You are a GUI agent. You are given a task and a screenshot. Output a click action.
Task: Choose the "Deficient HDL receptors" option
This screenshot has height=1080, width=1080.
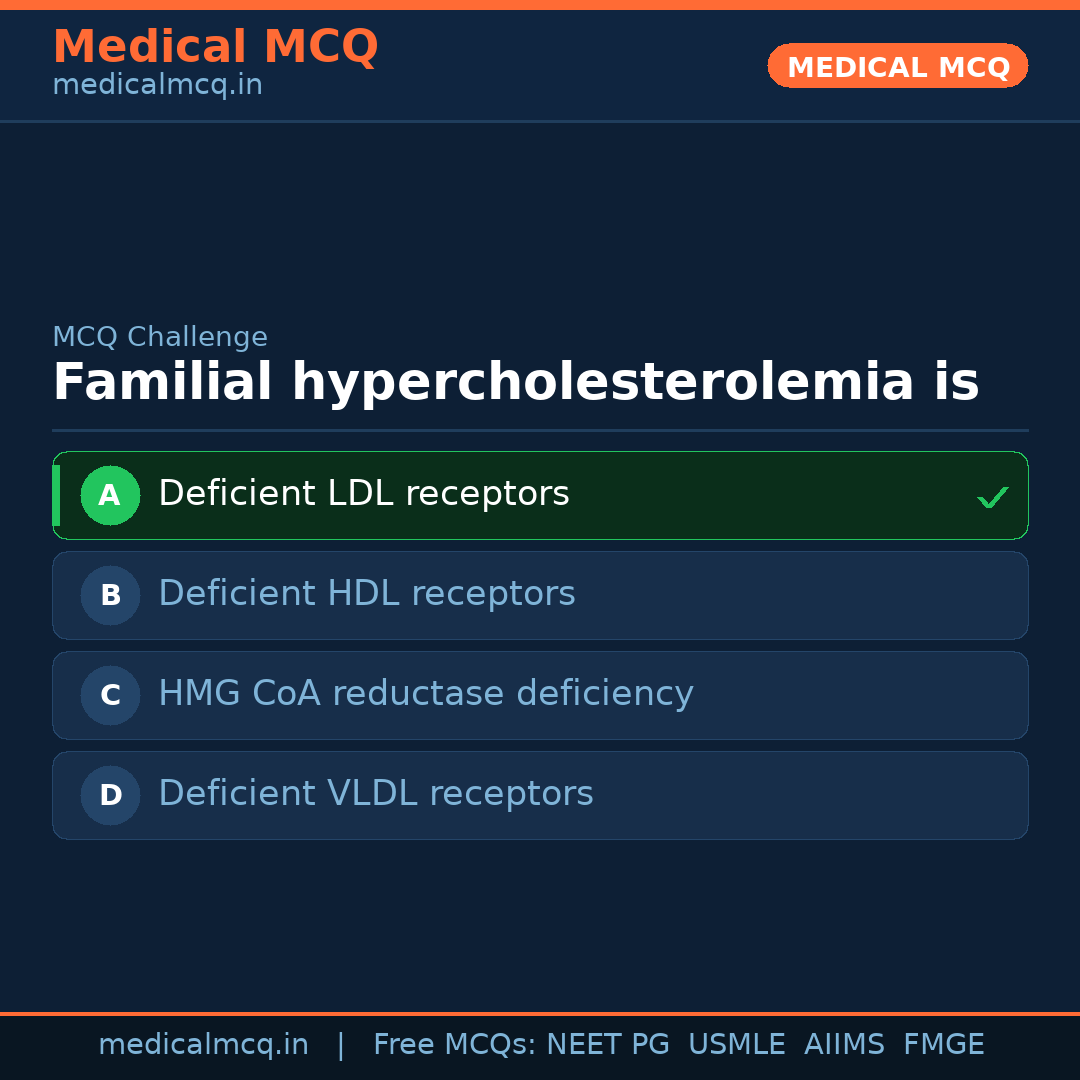click(x=367, y=594)
